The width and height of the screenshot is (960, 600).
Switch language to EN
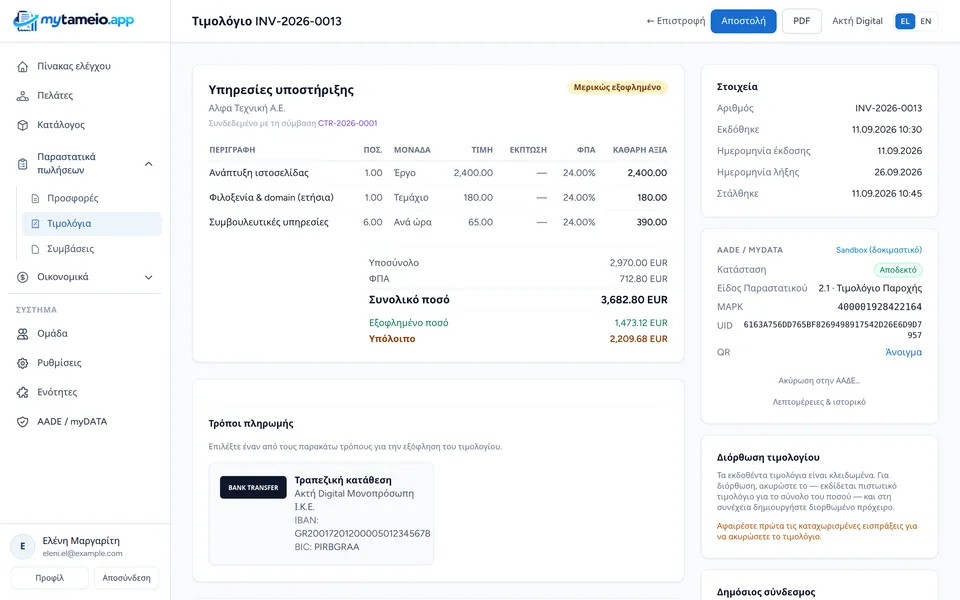(x=926, y=21)
